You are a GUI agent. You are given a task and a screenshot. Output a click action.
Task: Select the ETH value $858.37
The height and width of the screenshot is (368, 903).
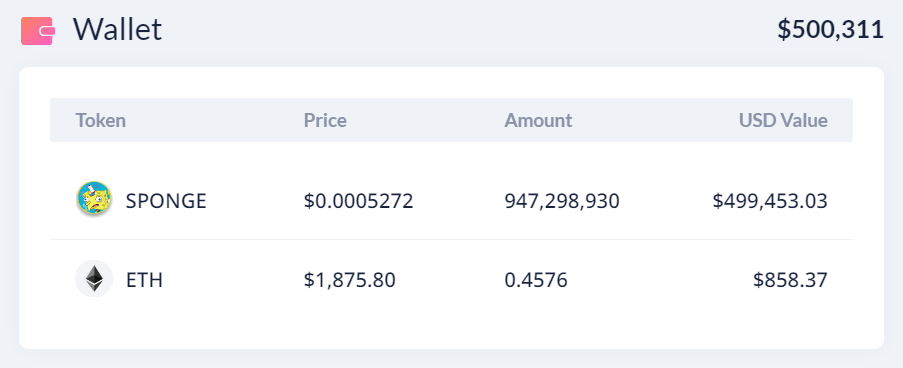[790, 280]
